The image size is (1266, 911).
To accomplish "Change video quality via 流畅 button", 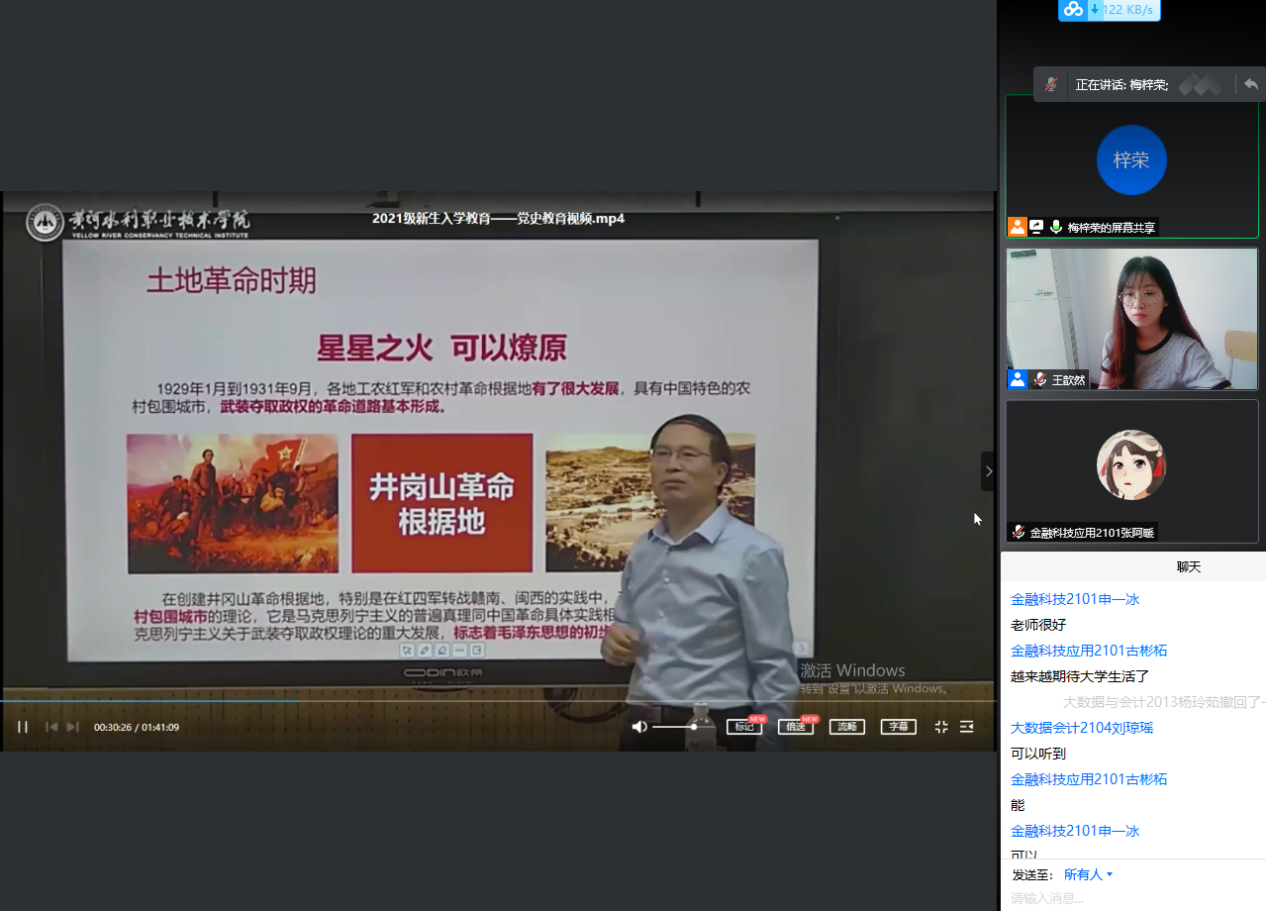I will click(x=847, y=727).
